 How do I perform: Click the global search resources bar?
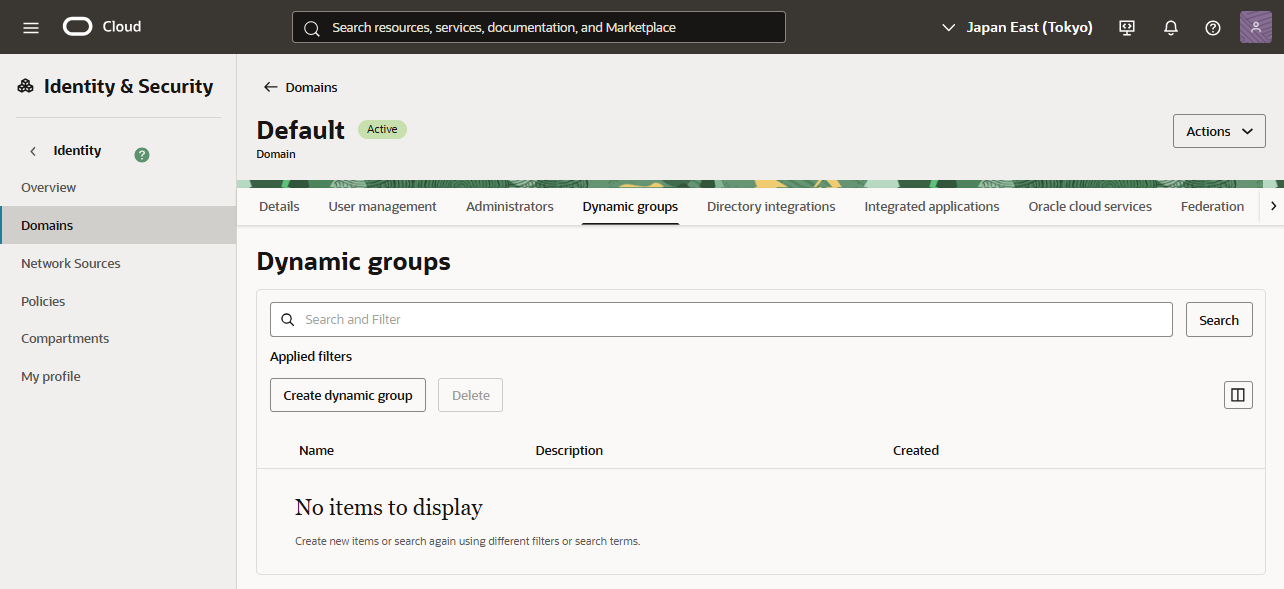pos(538,27)
